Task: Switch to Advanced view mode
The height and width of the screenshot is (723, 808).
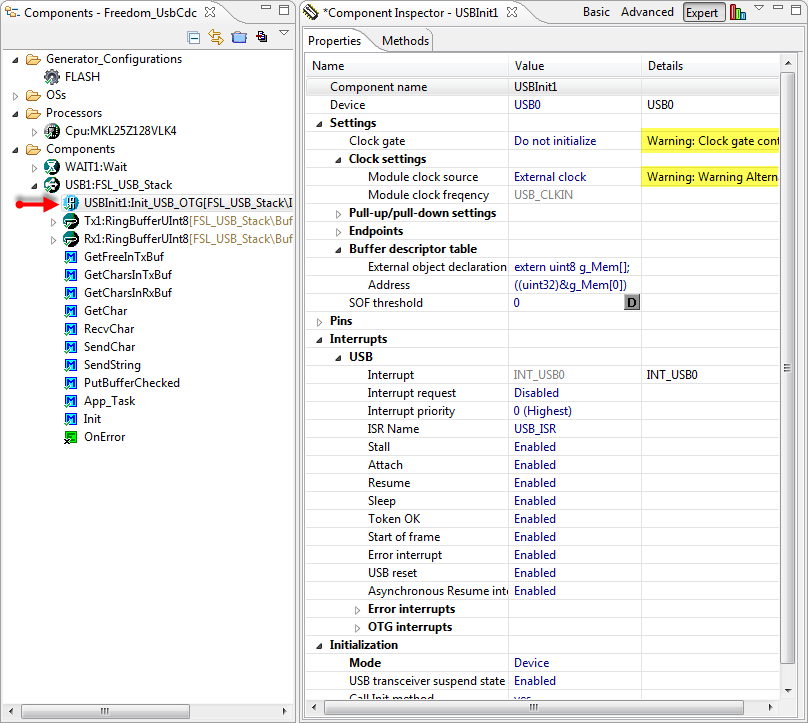Action: (x=647, y=12)
